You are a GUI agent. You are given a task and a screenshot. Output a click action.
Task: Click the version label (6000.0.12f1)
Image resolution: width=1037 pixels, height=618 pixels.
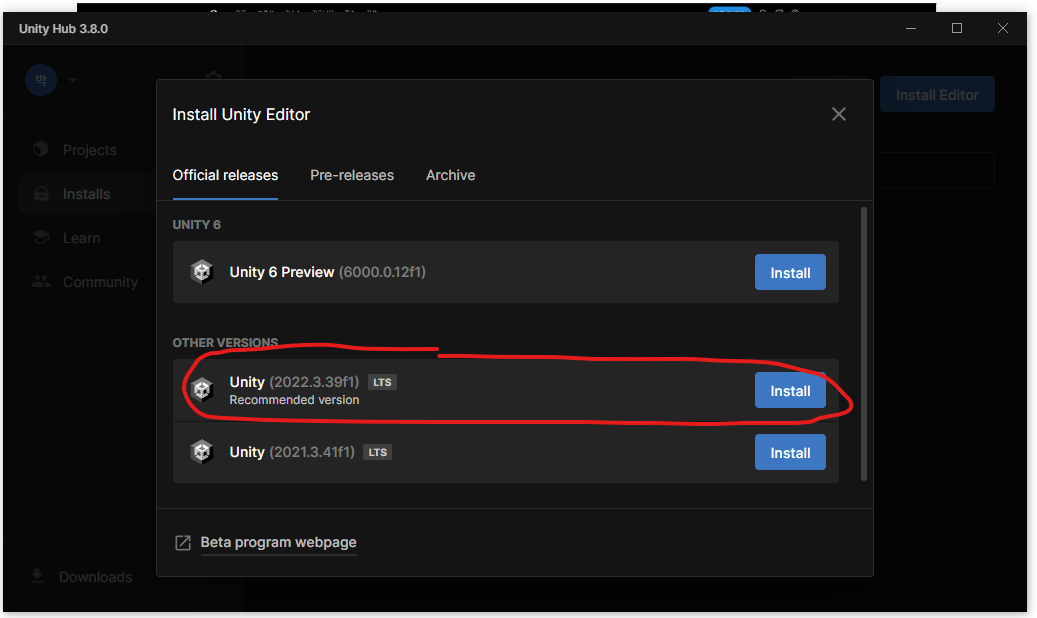click(x=382, y=272)
